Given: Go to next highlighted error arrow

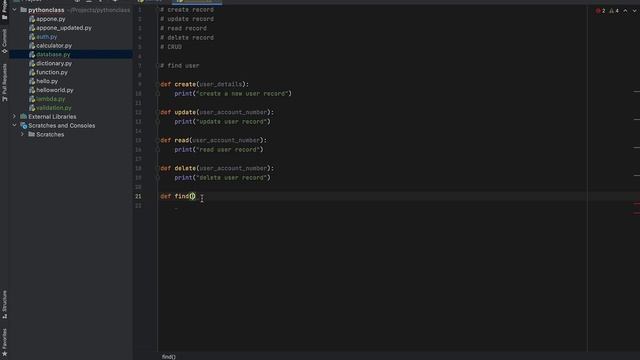Looking at the screenshot, I should (634, 11).
